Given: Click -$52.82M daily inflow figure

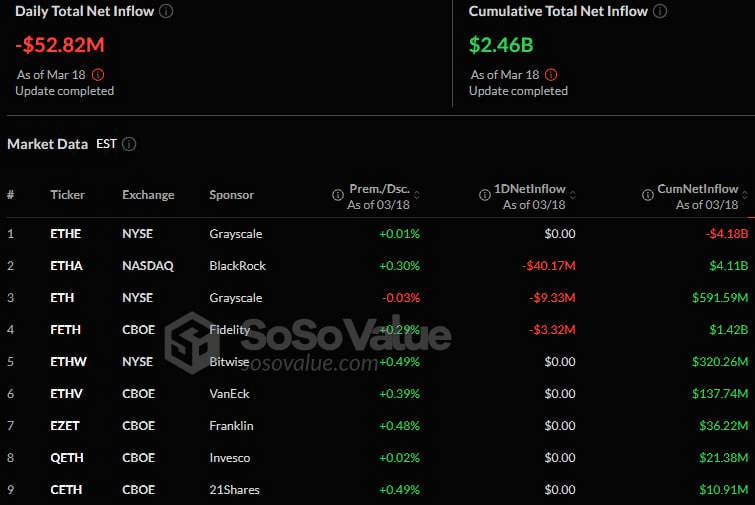Looking at the screenshot, I should click(x=60, y=45).
